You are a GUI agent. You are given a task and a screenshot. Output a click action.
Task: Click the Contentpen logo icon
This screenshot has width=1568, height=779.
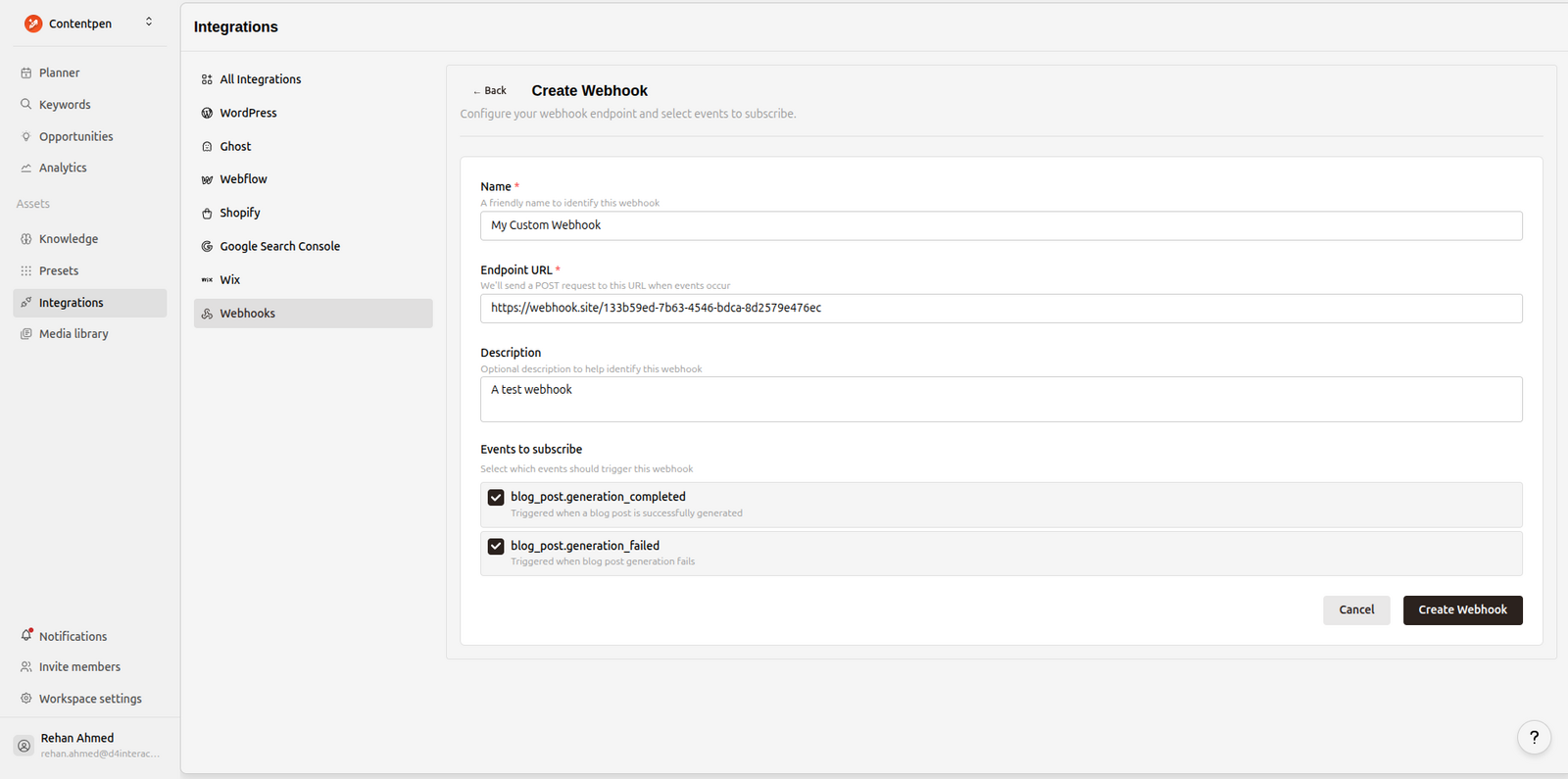tap(33, 24)
